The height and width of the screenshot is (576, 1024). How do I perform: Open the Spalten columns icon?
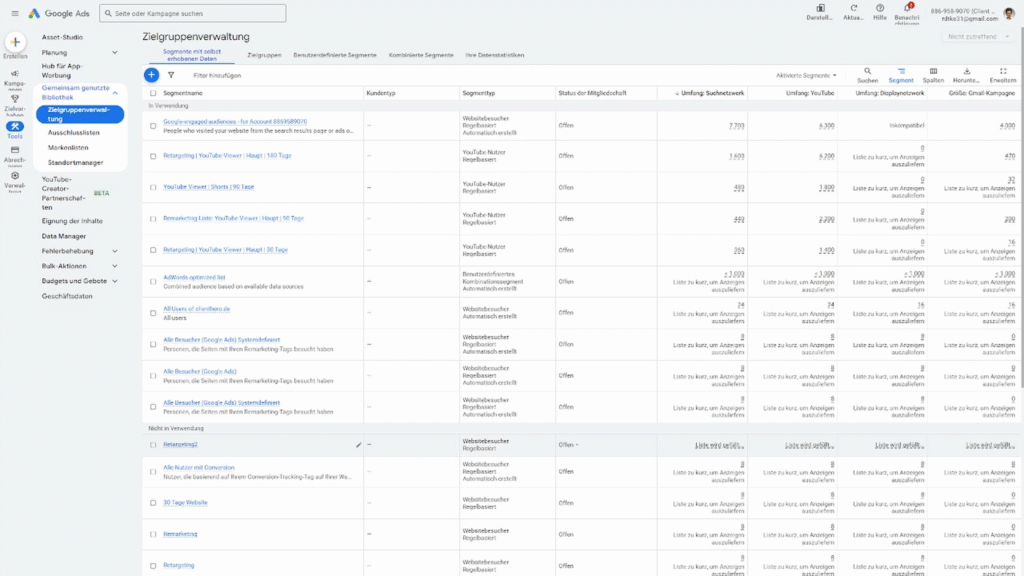[933, 71]
